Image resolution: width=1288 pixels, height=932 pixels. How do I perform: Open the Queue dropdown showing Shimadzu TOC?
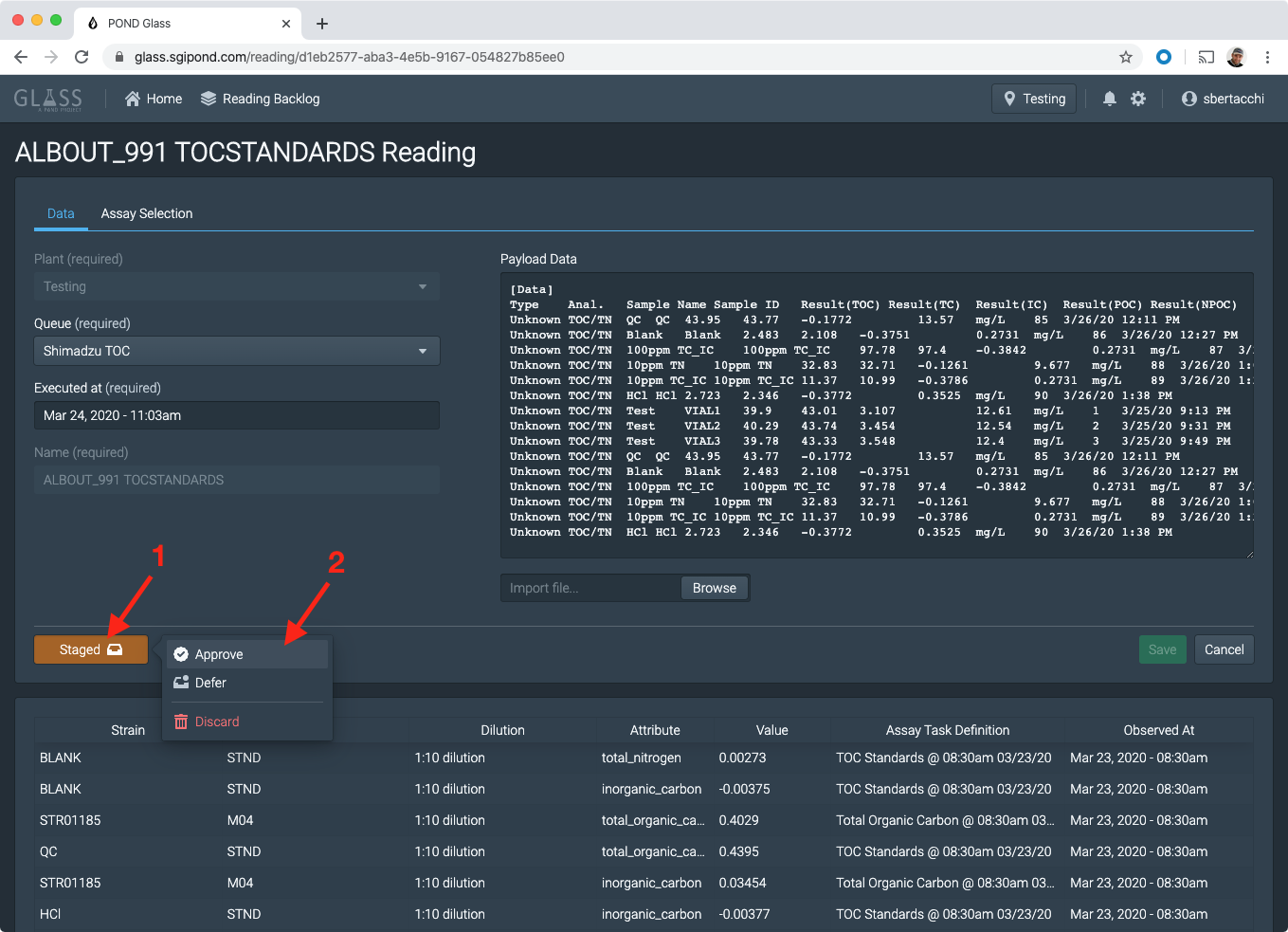[235, 351]
